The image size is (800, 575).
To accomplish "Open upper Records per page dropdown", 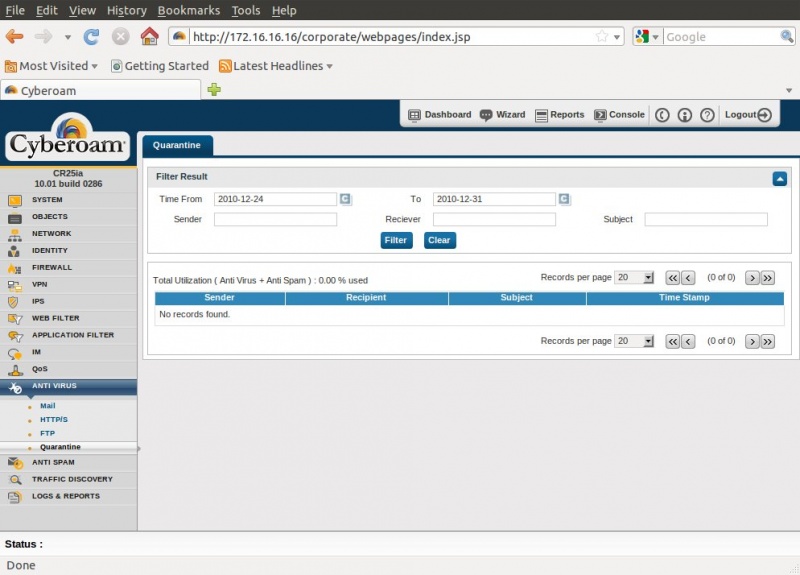I will [634, 278].
